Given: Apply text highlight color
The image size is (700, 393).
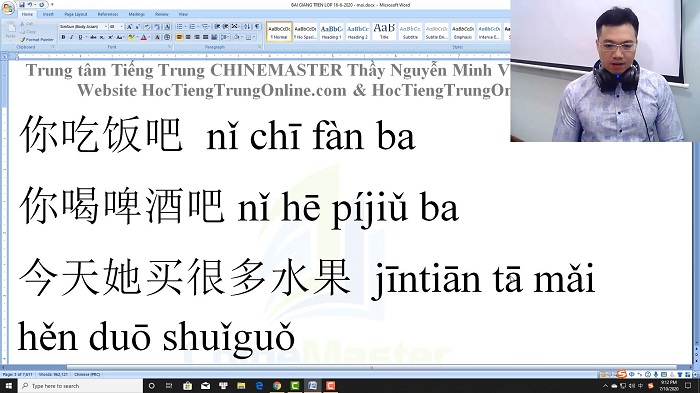Looking at the screenshot, I should click(131, 37).
